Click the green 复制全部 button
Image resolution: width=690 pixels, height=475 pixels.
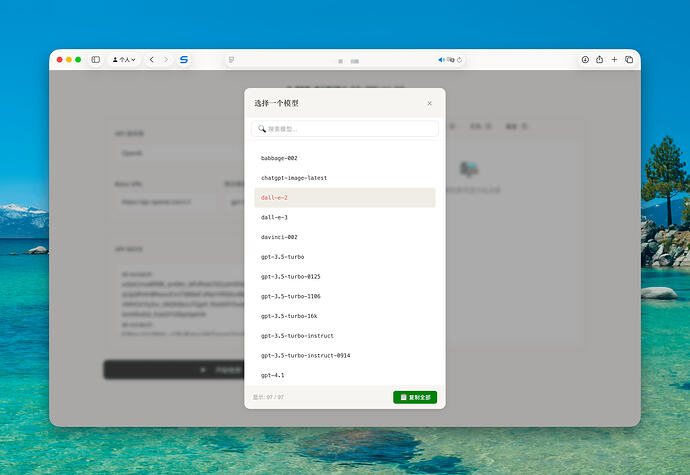click(x=415, y=397)
